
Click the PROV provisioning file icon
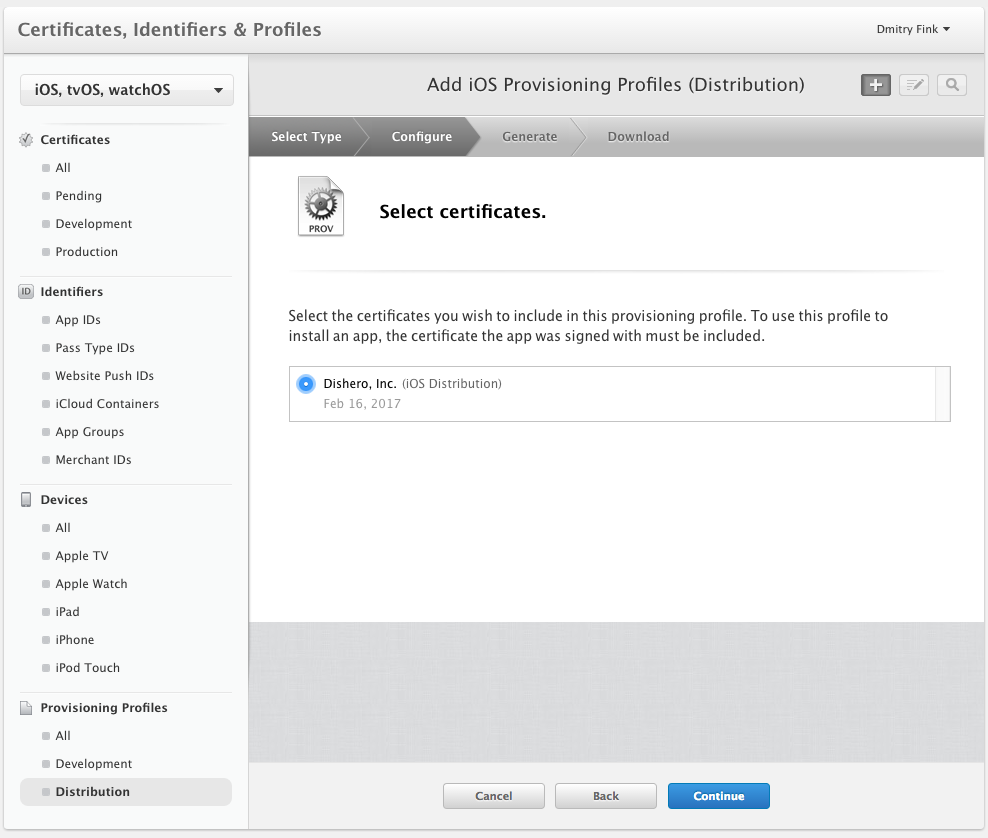pos(320,207)
